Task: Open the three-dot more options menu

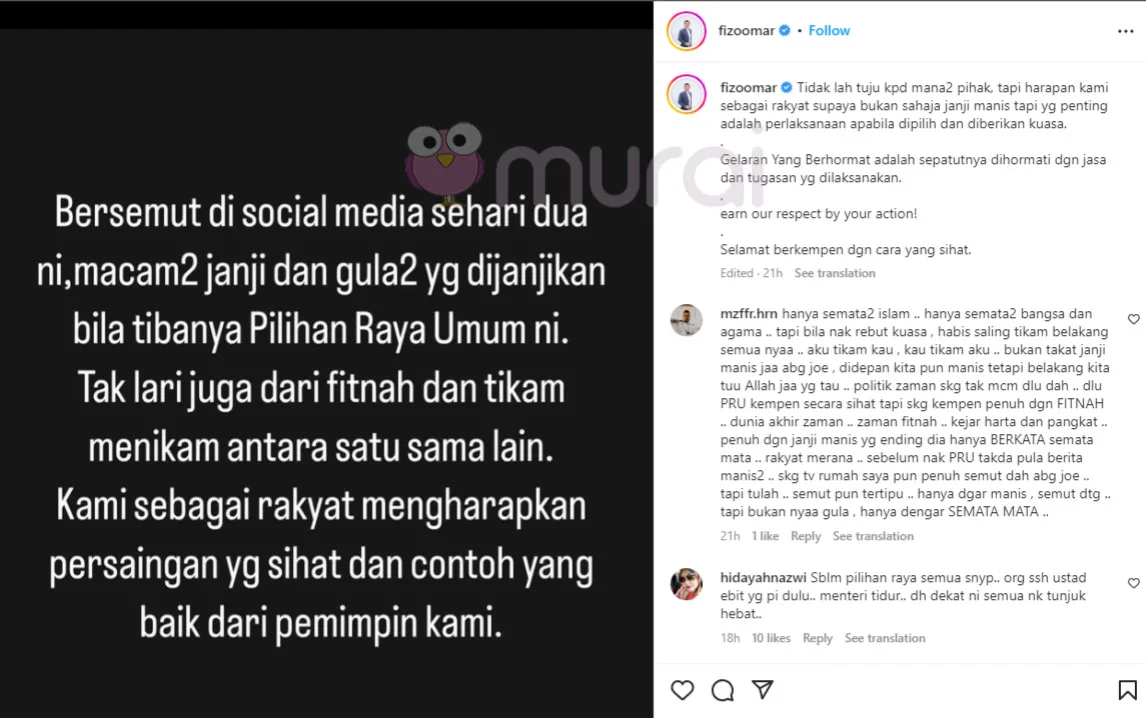Action: 1126,31
